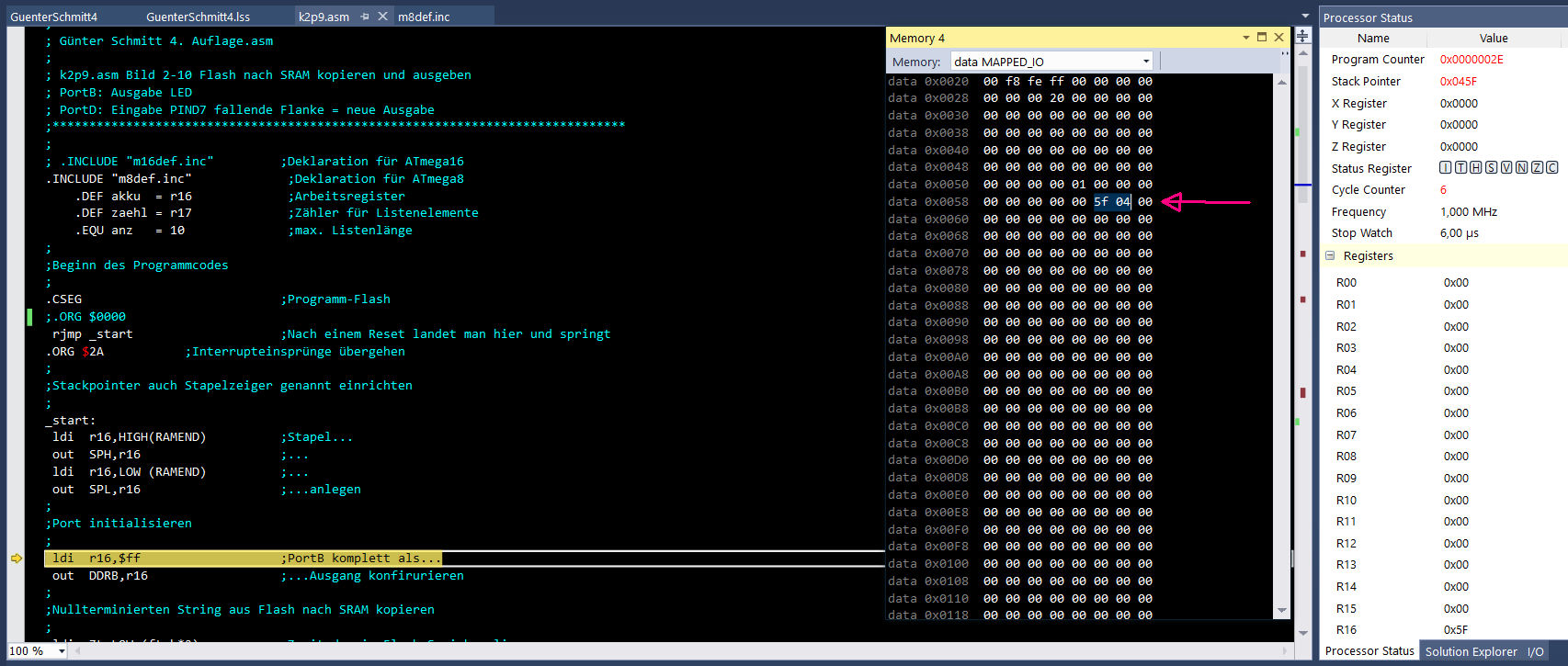Toggle the H flag in Status Register
This screenshot has width=1568, height=666.
point(1476,167)
